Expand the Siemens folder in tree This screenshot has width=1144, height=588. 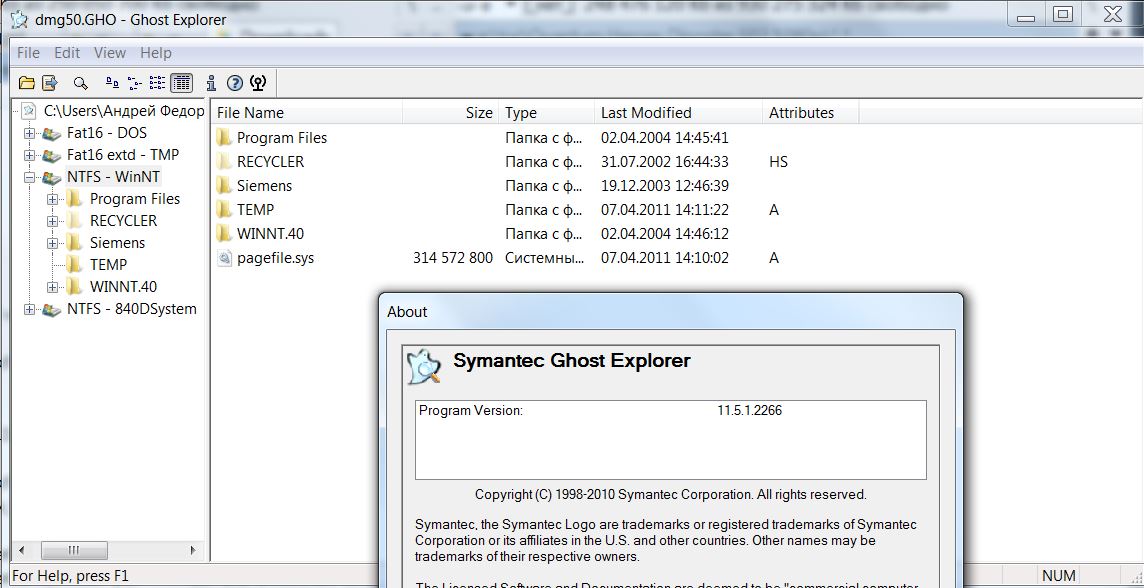(52, 243)
